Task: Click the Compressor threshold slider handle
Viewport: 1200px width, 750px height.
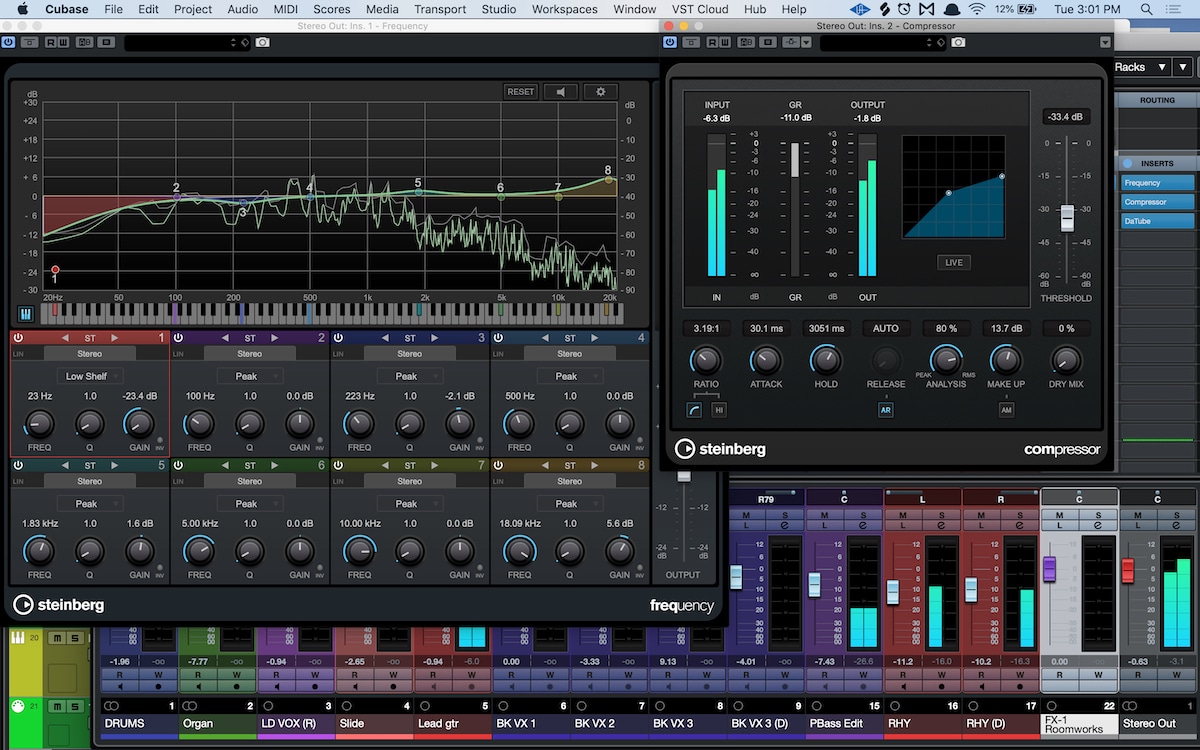Action: tap(1067, 217)
